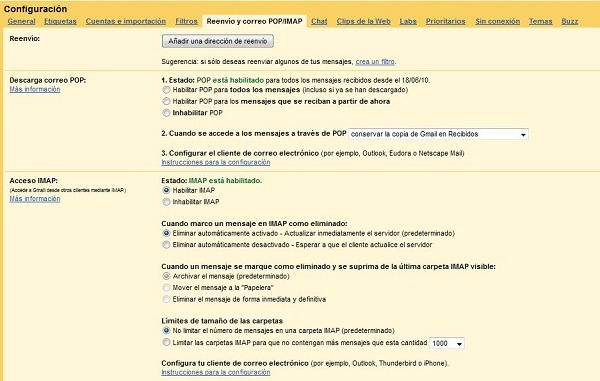
Task: Click the 'POP está habilitado' status text
Action: 230,80
